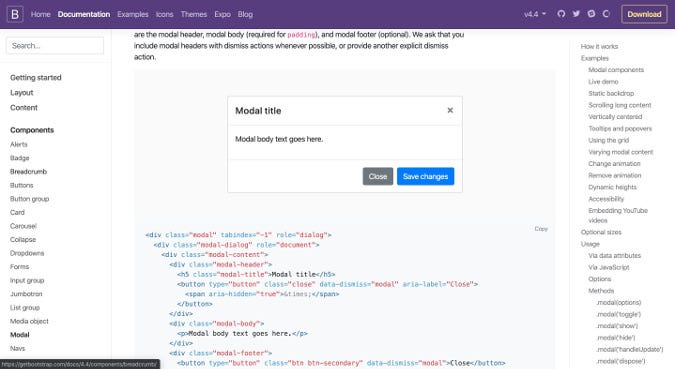Open Examples in navbar
The height and width of the screenshot is (369, 675).
coord(133,14)
